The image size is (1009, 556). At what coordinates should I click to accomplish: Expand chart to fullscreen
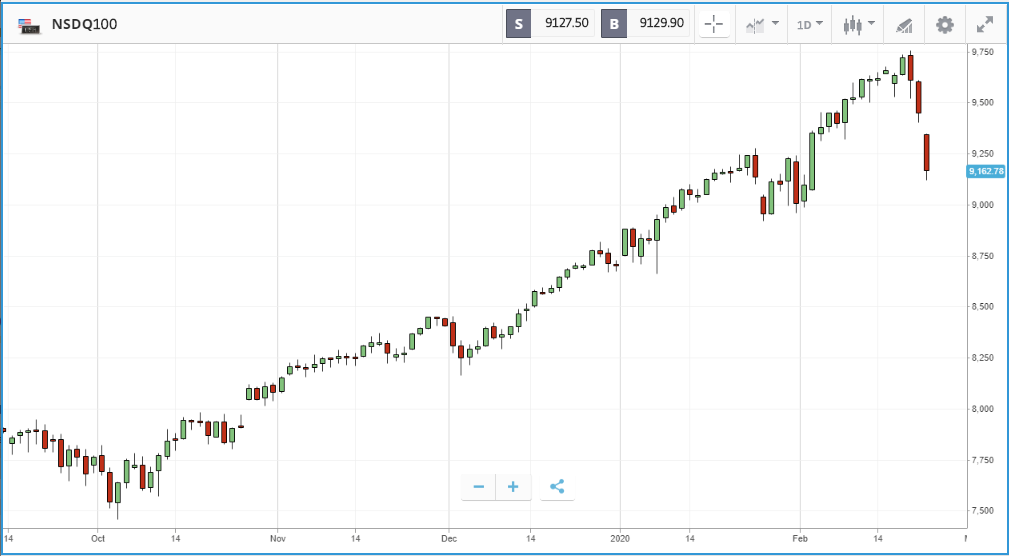(x=985, y=25)
